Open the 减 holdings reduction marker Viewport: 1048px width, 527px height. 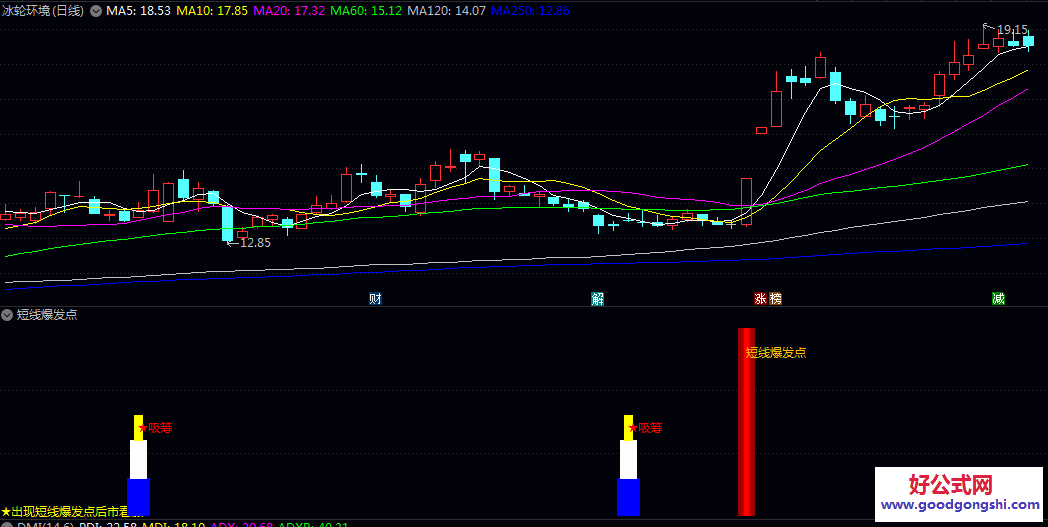[x=998, y=298]
